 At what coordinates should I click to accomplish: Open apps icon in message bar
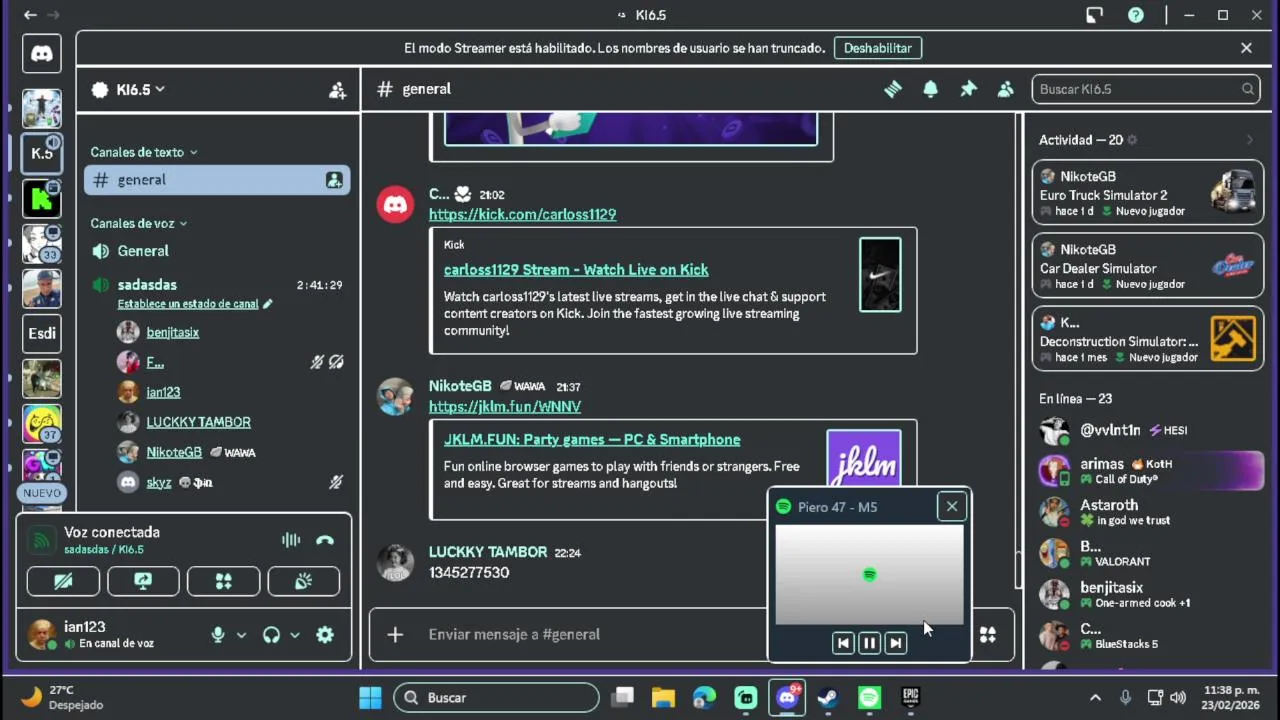tap(988, 635)
